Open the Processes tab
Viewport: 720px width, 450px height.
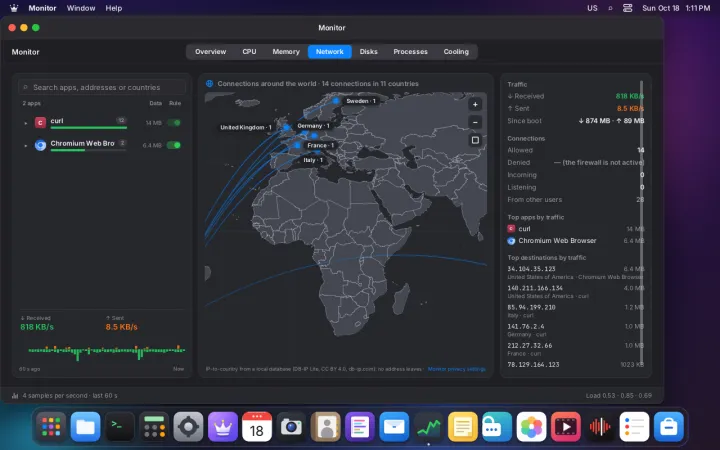click(410, 51)
